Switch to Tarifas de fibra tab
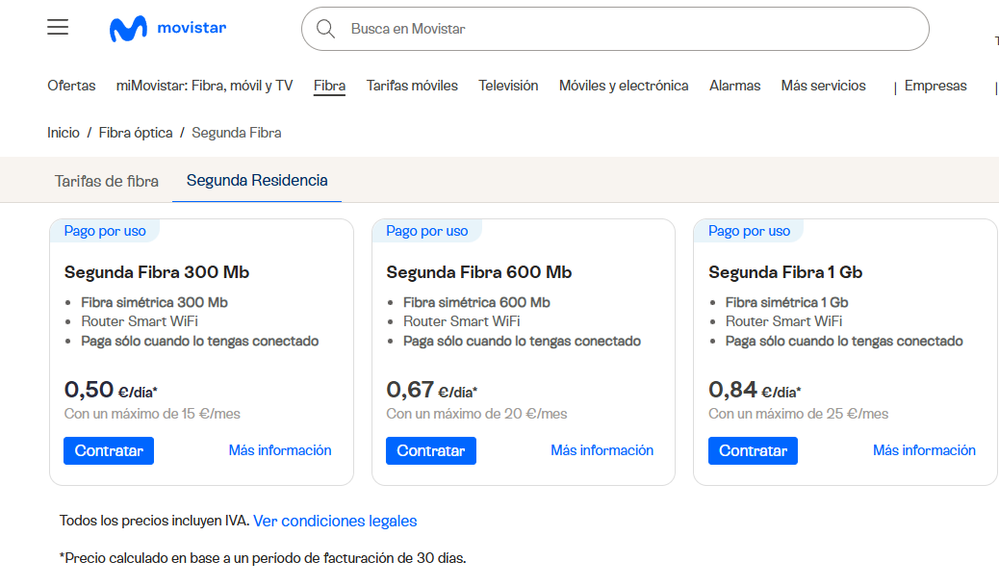Viewport: 999px width, 585px height. pos(106,181)
